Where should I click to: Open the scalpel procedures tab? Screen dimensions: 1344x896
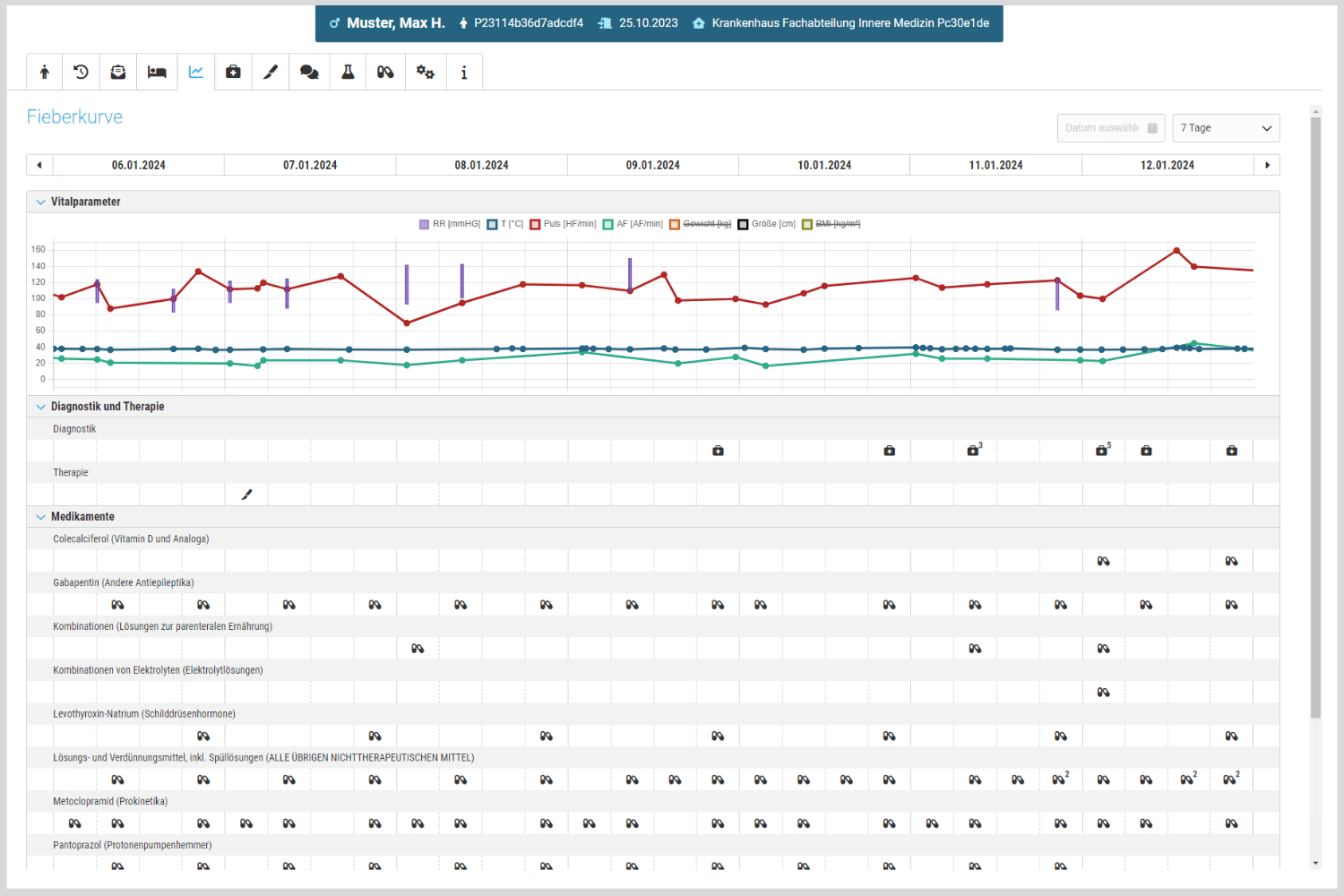click(271, 73)
